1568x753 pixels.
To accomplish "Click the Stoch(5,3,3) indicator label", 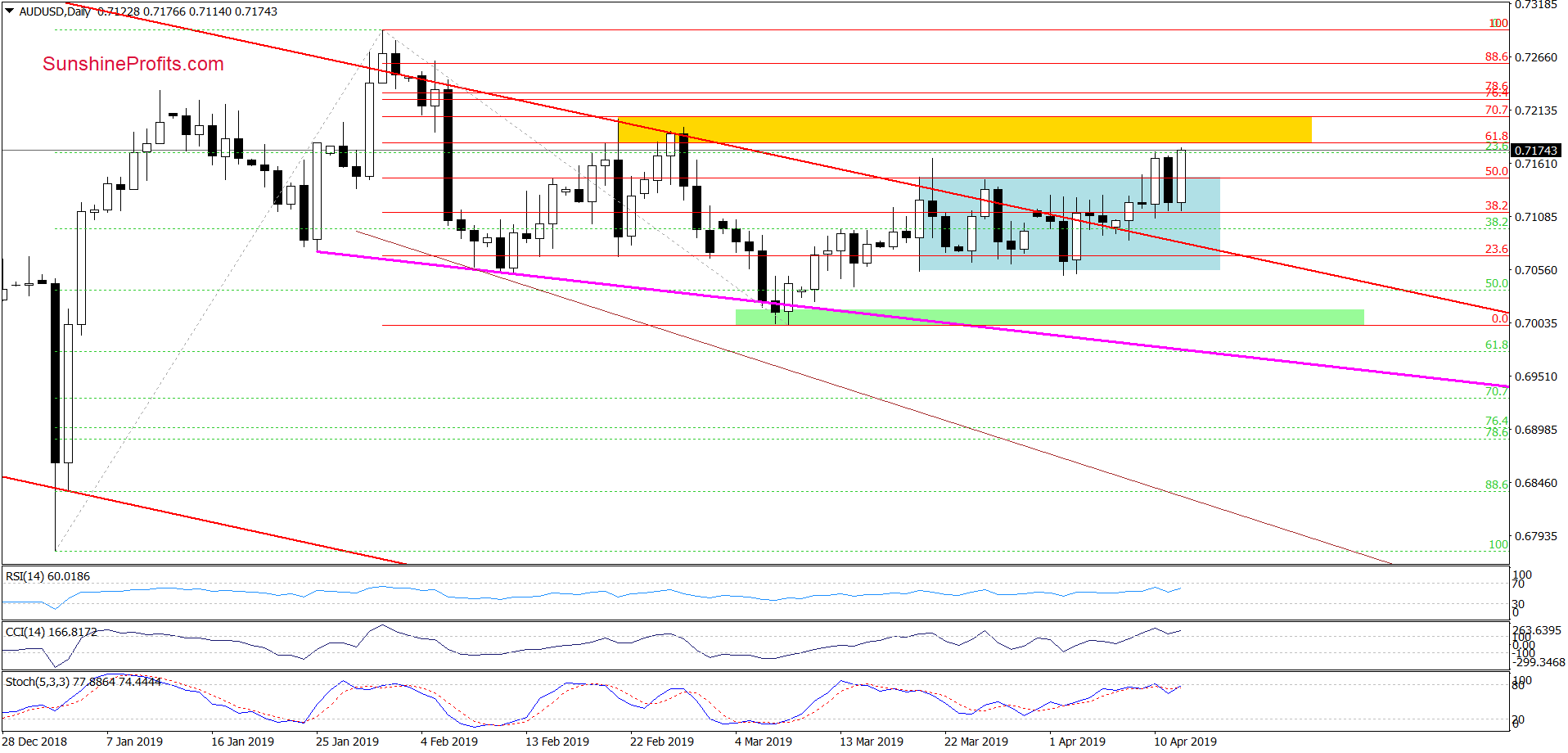I will 83,682.
